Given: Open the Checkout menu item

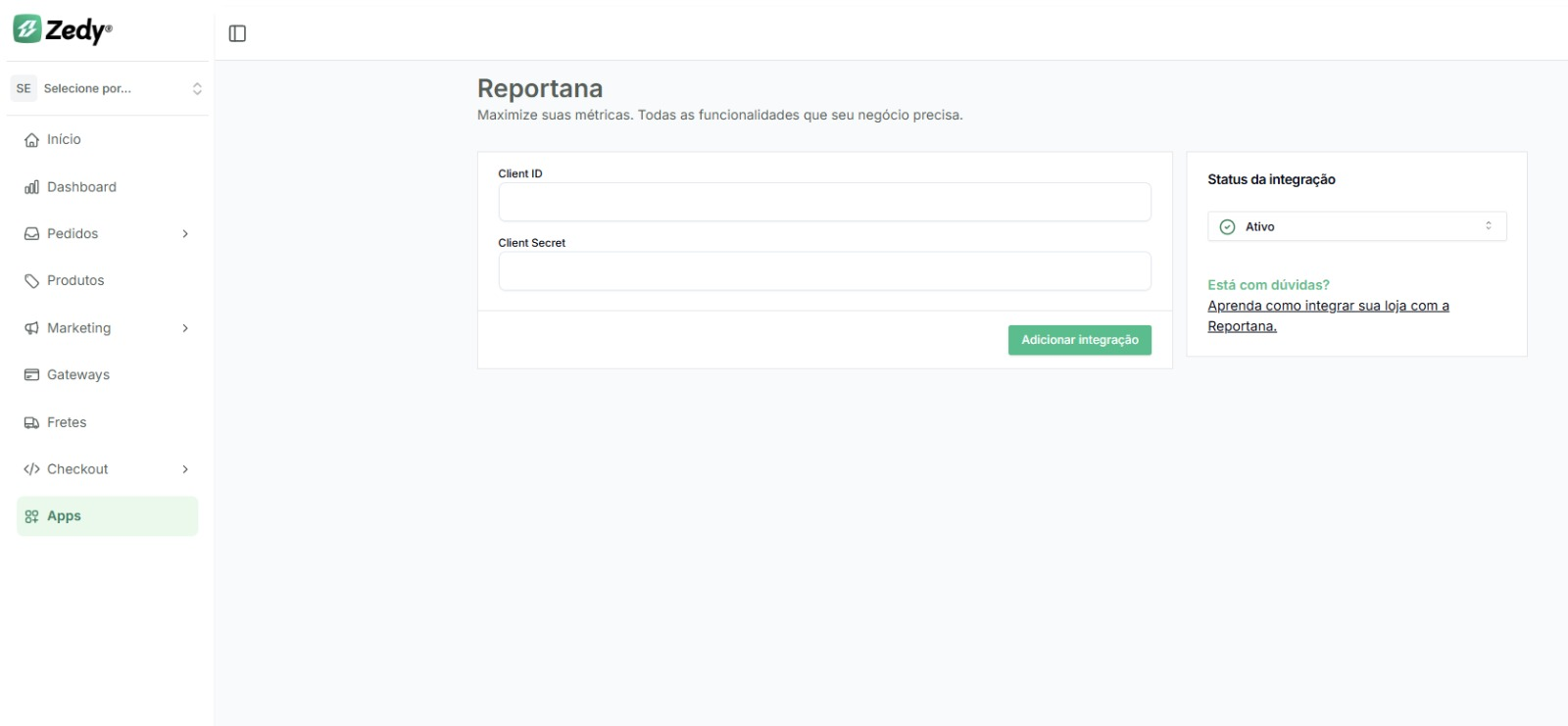Looking at the screenshot, I should click(77, 469).
